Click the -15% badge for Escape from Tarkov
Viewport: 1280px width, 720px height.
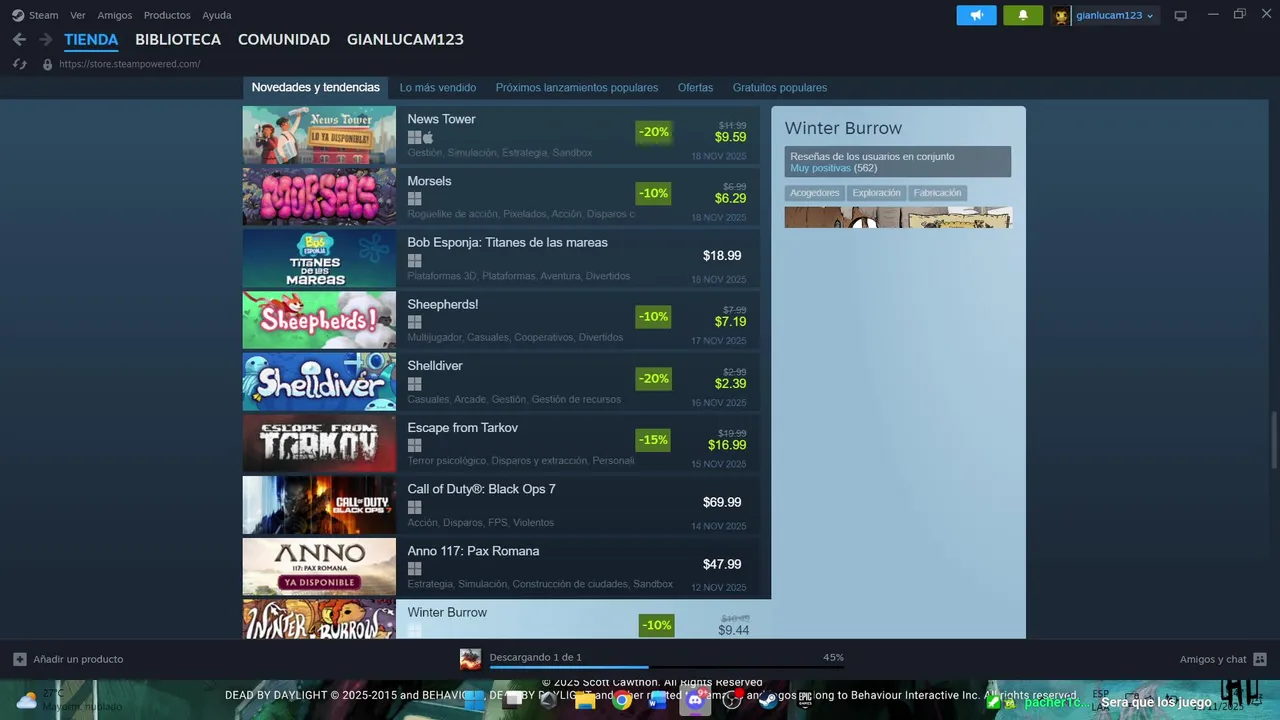click(653, 440)
